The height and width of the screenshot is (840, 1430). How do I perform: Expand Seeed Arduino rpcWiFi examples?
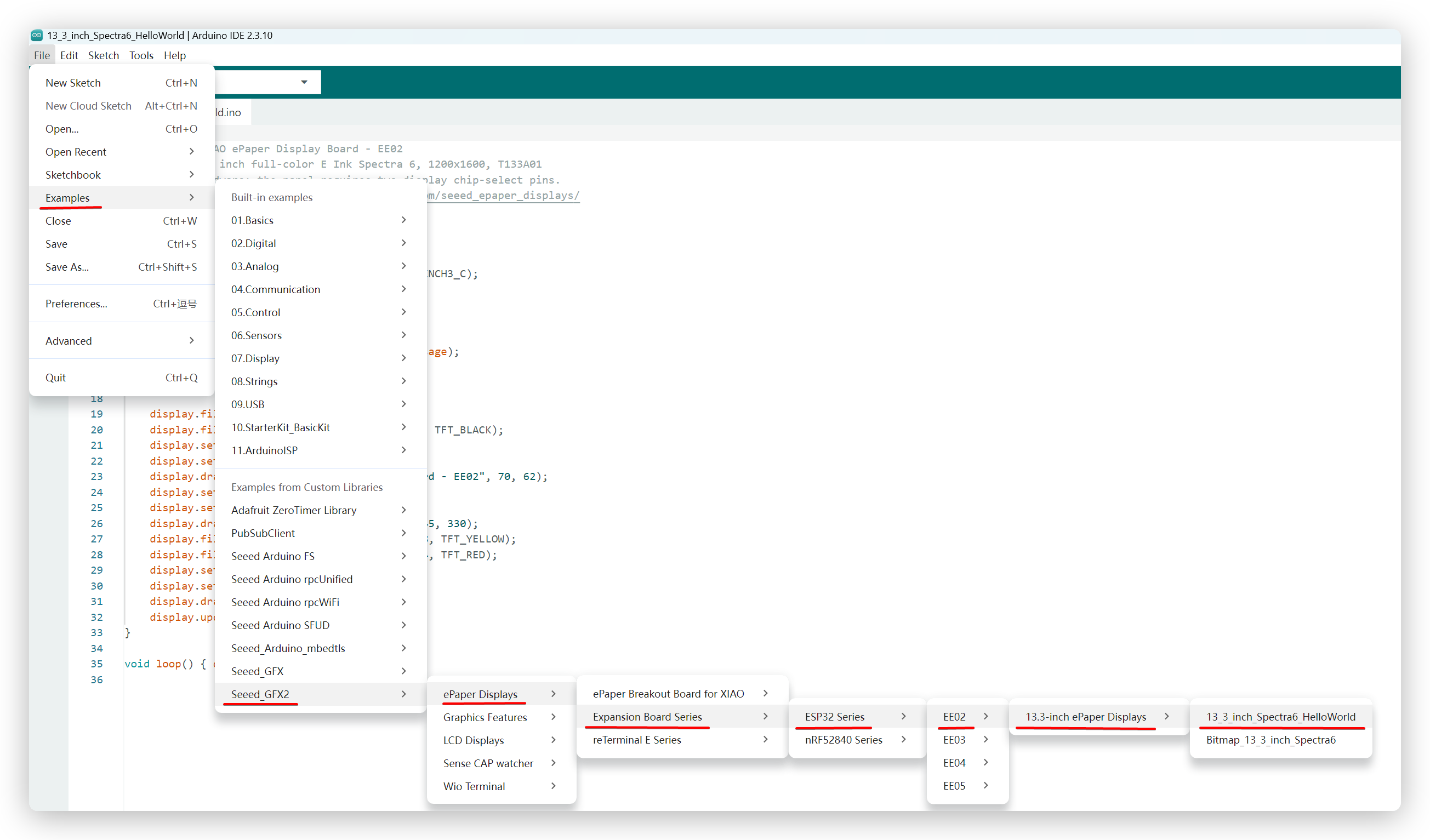(320, 602)
